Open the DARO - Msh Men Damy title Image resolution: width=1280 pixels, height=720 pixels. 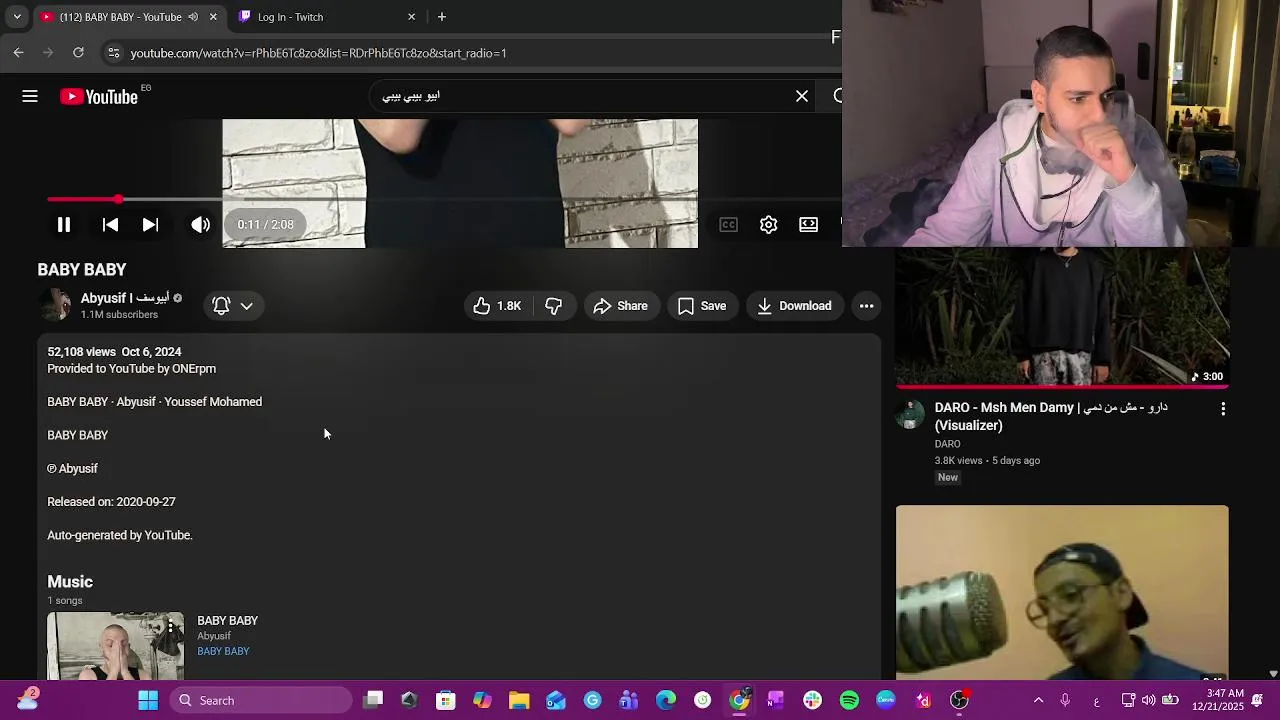tap(1051, 416)
